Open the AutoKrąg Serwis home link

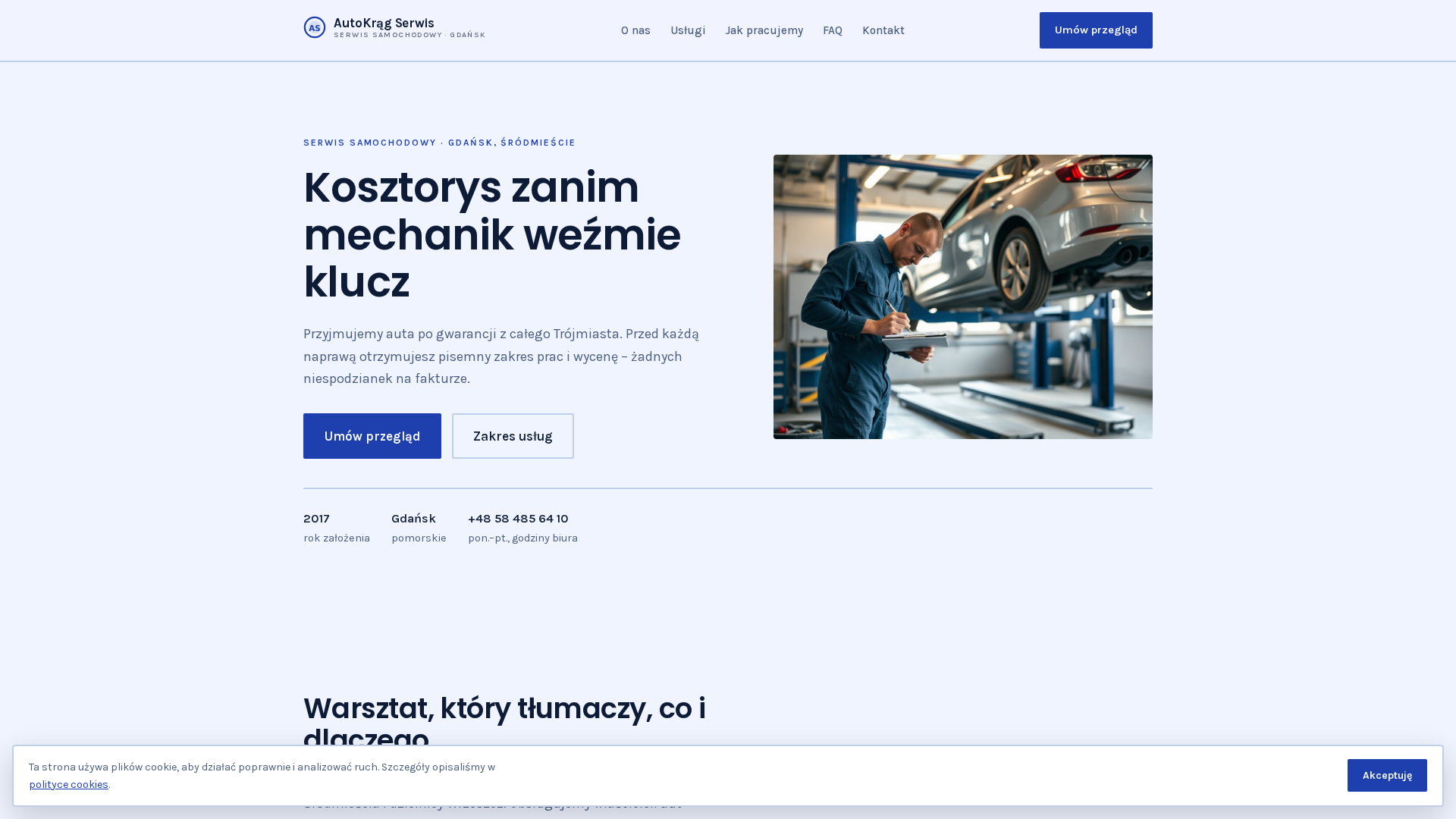pyautogui.click(x=394, y=28)
